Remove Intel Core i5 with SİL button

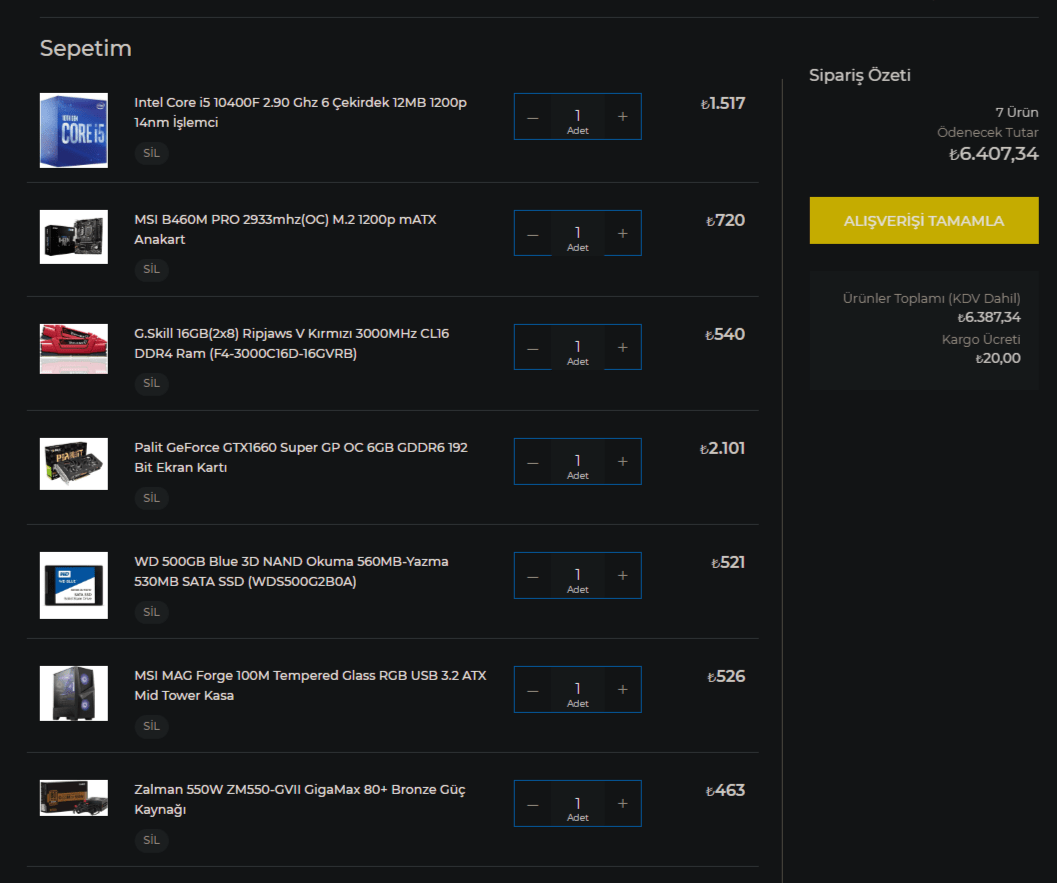(152, 153)
